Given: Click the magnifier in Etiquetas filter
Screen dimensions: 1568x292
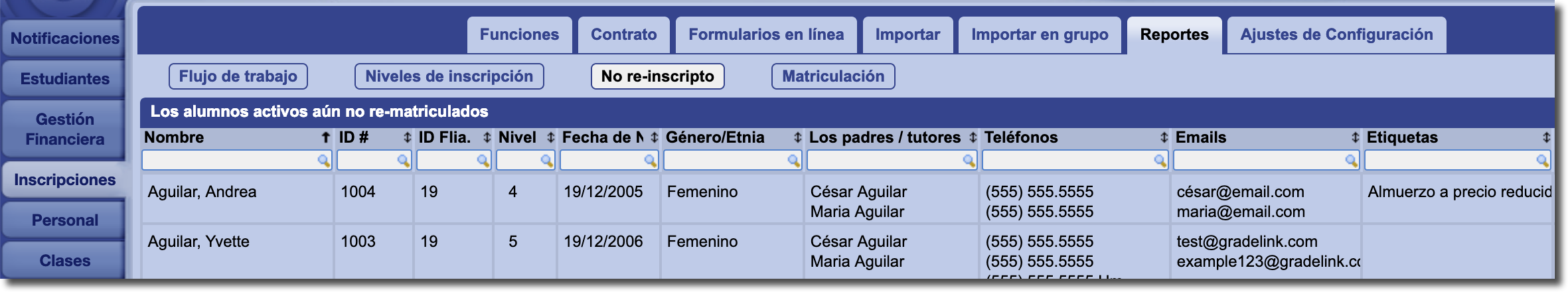Looking at the screenshot, I should click(1542, 161).
